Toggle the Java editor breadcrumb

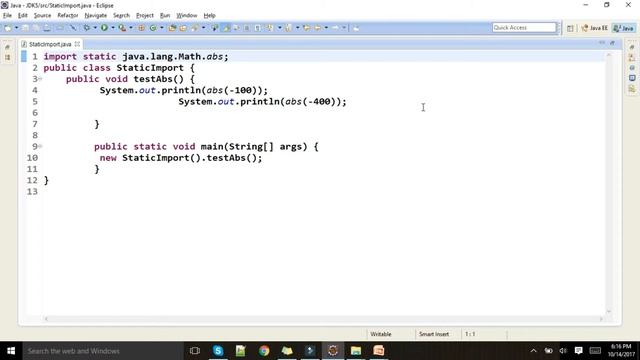tap(215, 28)
